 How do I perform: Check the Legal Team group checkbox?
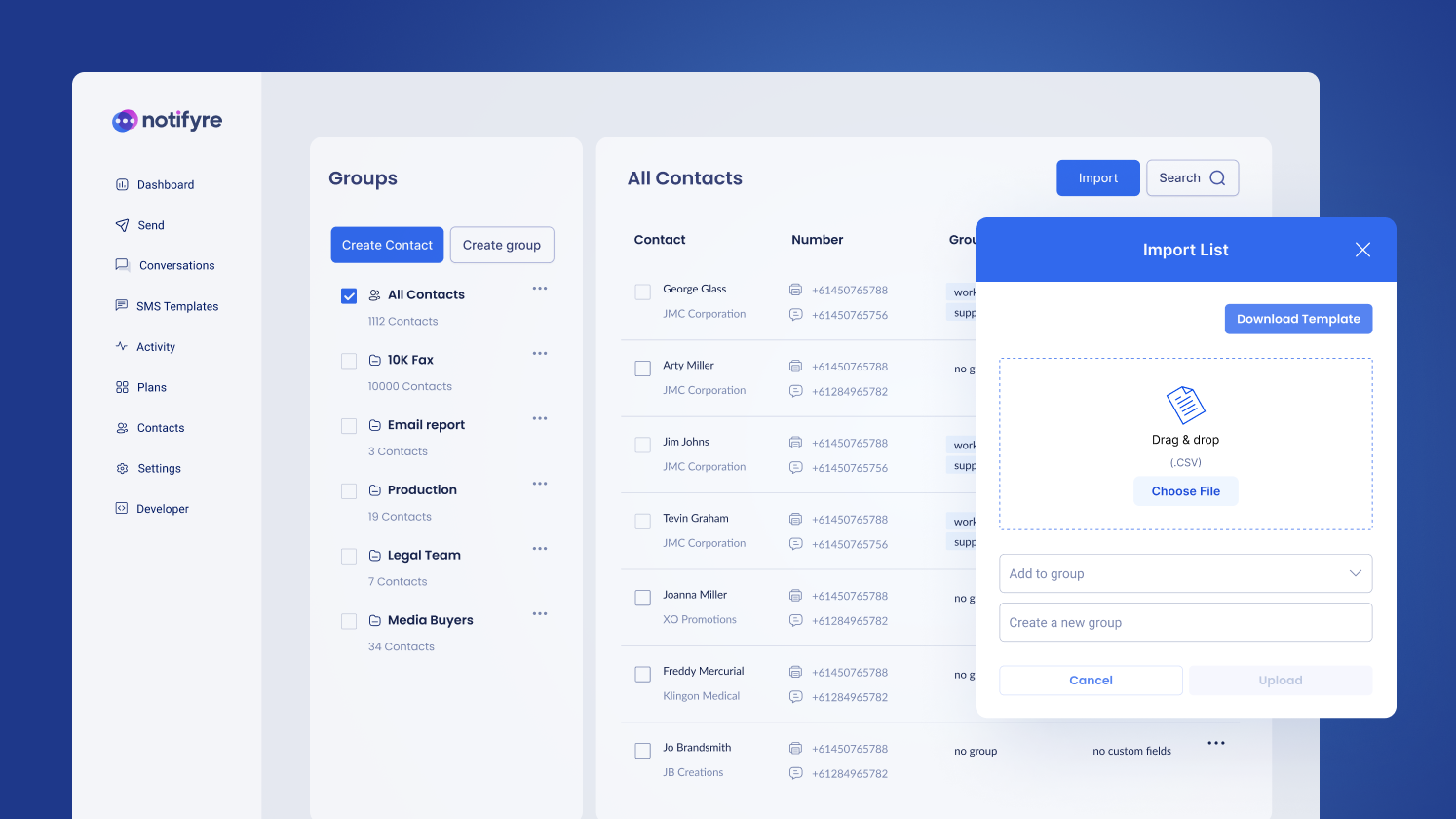point(349,556)
